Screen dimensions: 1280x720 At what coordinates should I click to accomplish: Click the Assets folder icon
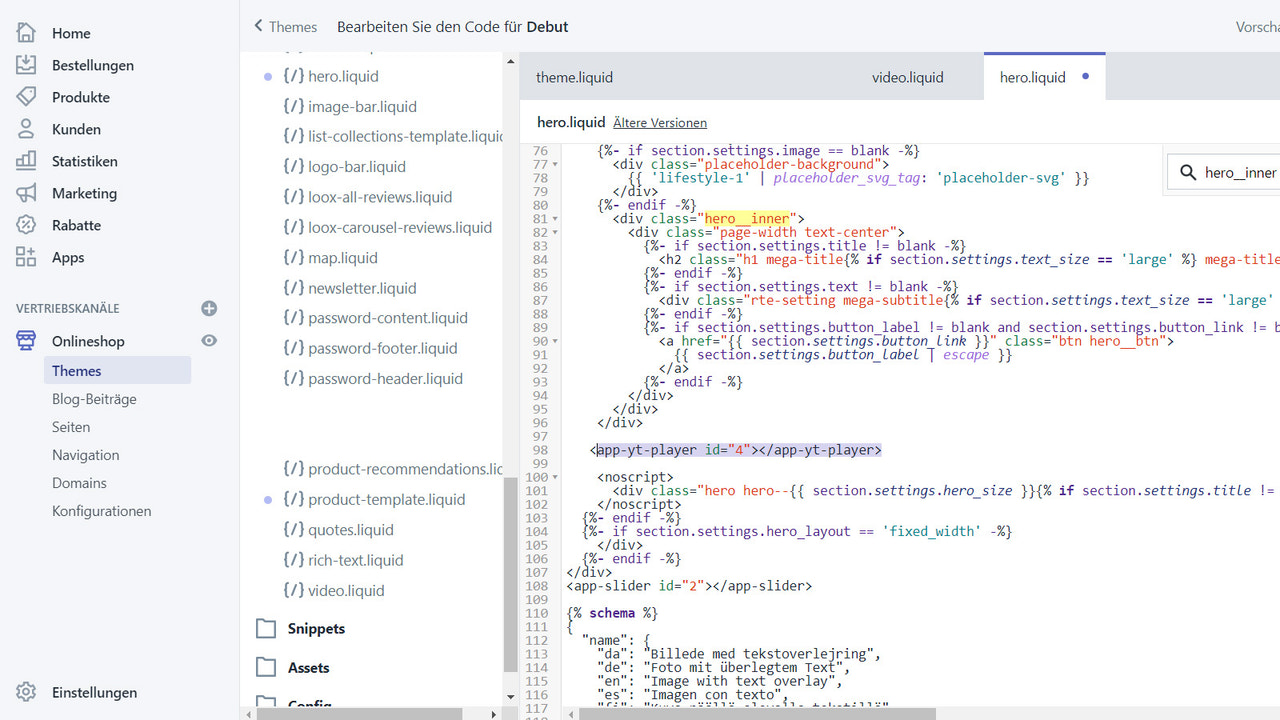266,667
